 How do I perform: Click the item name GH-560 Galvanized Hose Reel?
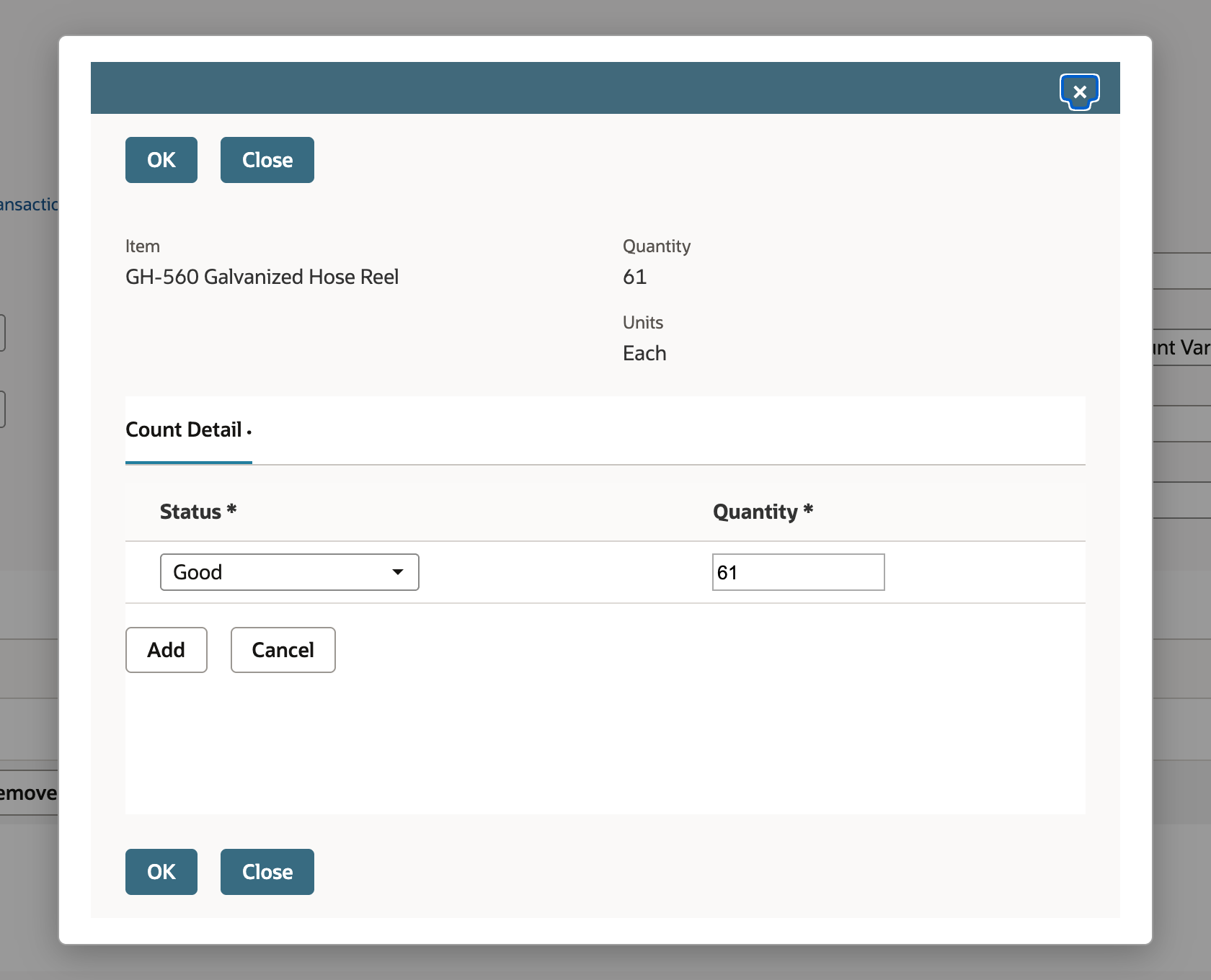tap(262, 277)
